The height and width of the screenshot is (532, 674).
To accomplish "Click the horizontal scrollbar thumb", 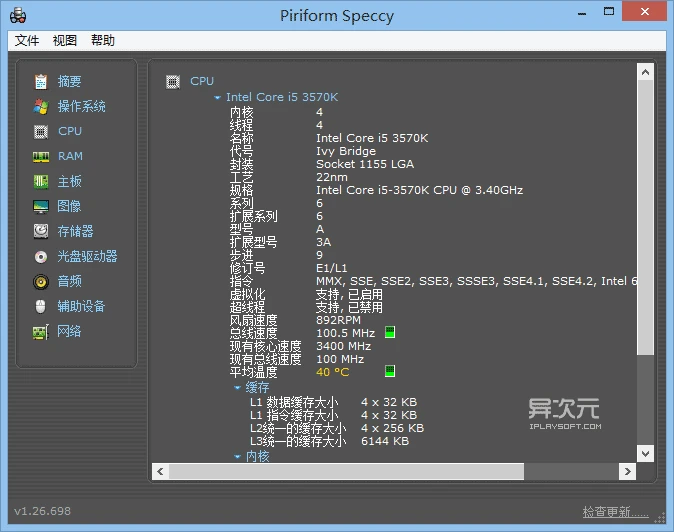I will (346, 471).
